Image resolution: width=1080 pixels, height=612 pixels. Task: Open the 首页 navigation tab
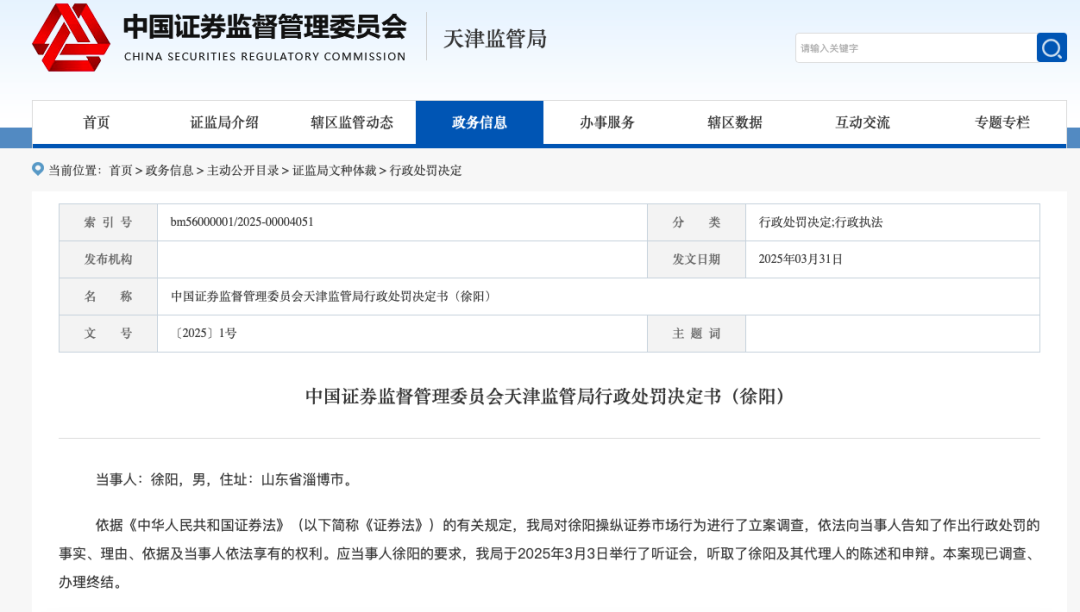(x=97, y=122)
